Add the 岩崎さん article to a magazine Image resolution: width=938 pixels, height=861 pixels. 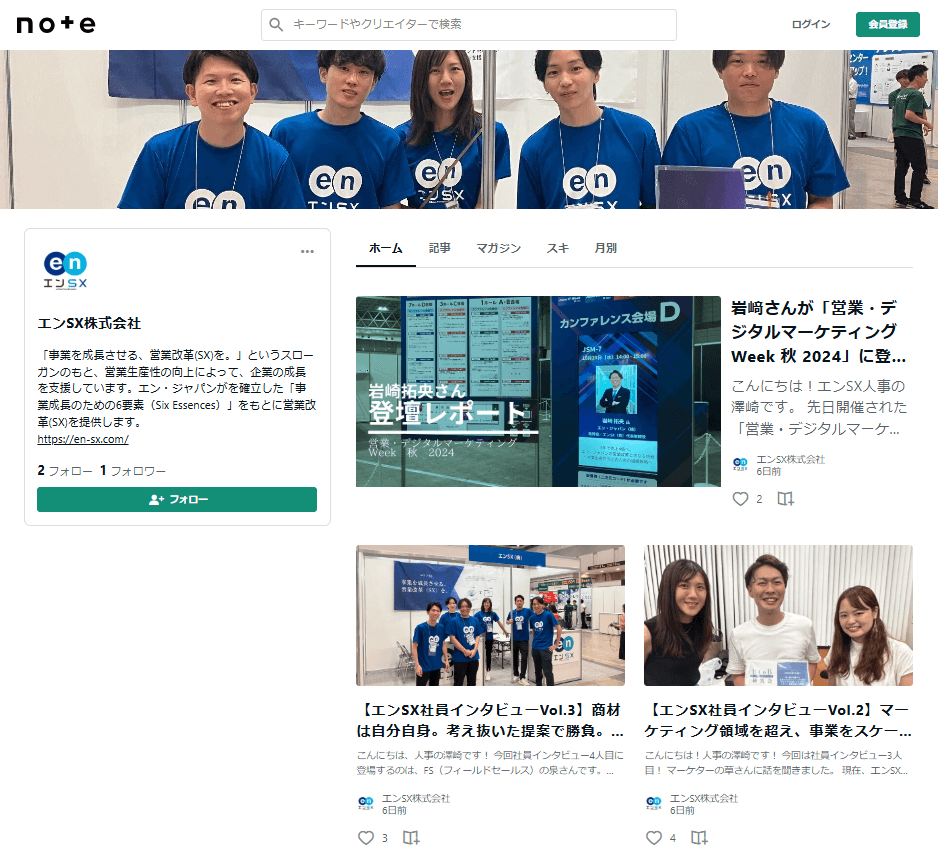click(x=786, y=498)
